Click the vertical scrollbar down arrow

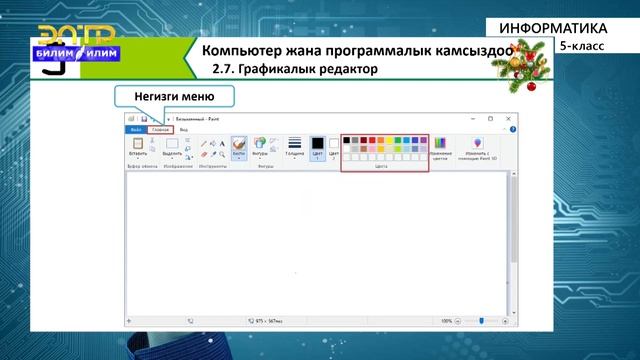(514, 313)
